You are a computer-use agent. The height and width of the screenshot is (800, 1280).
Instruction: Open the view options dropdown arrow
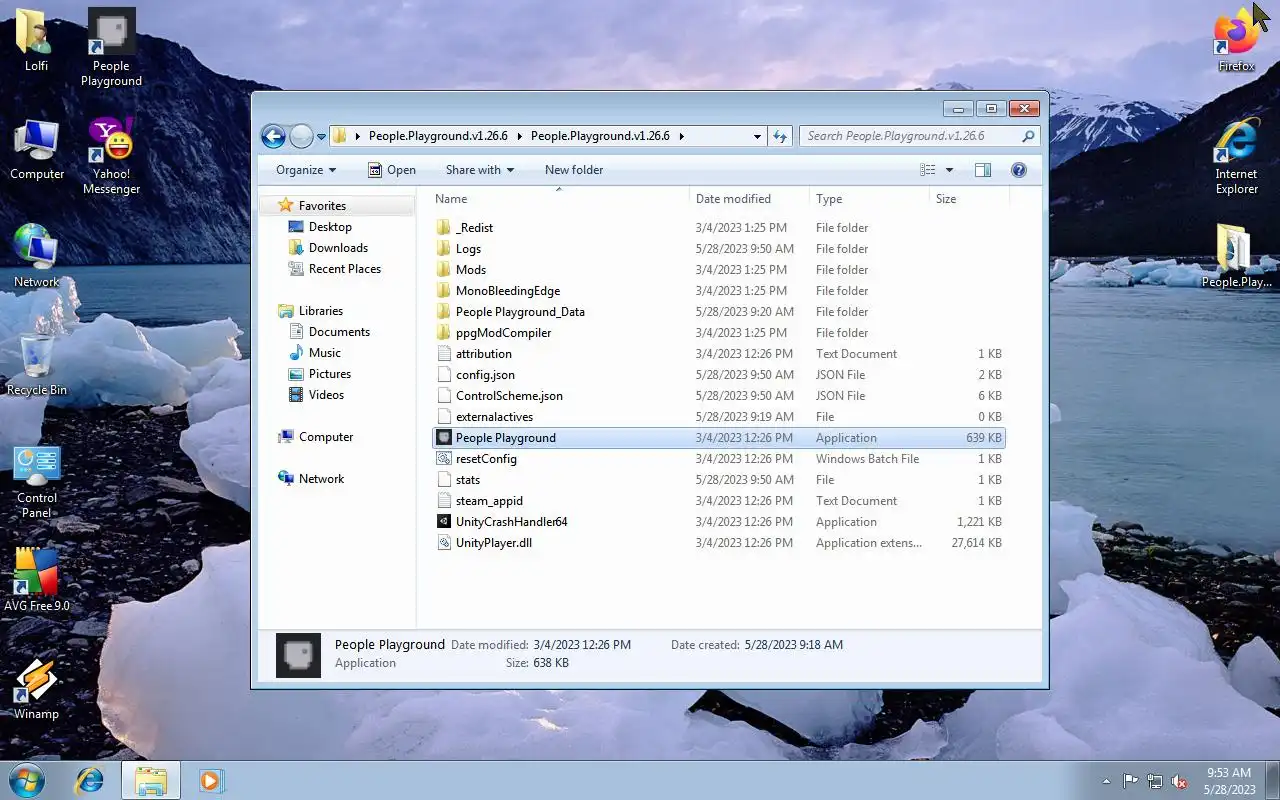click(949, 170)
